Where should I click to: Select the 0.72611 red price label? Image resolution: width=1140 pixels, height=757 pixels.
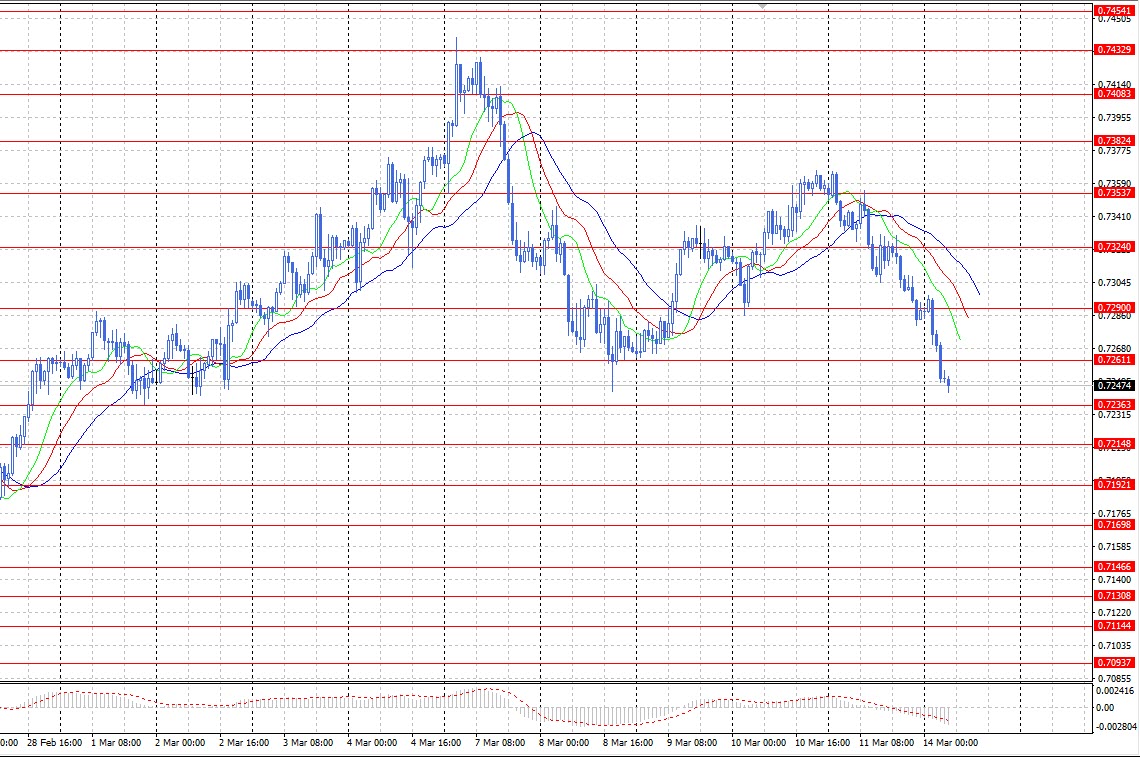point(1114,360)
